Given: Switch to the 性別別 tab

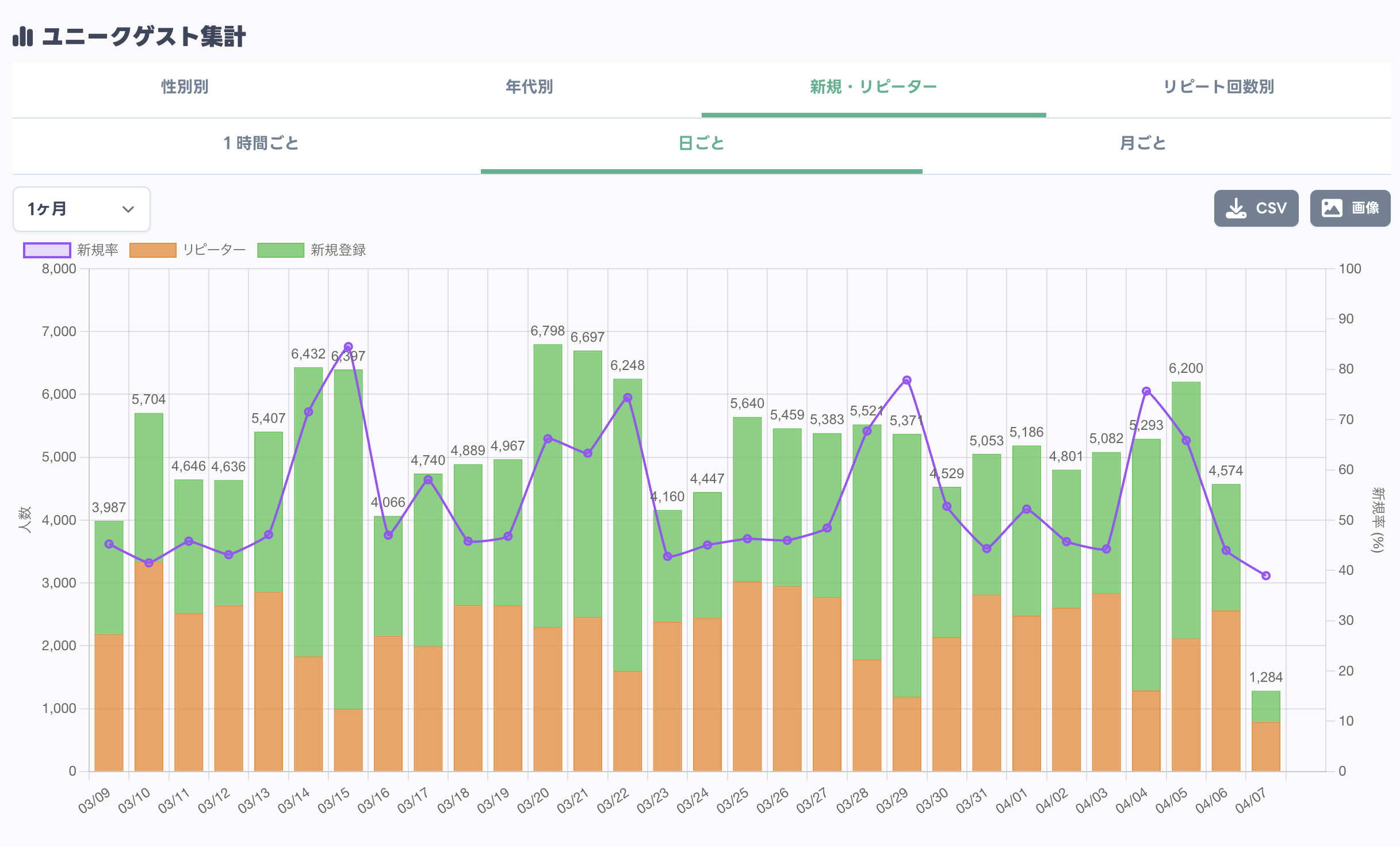Looking at the screenshot, I should pos(185,87).
